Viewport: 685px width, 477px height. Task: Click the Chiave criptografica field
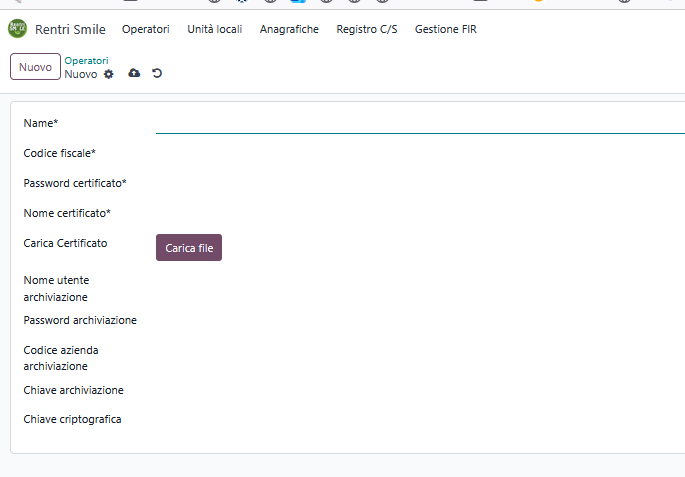pyautogui.click(x=420, y=420)
